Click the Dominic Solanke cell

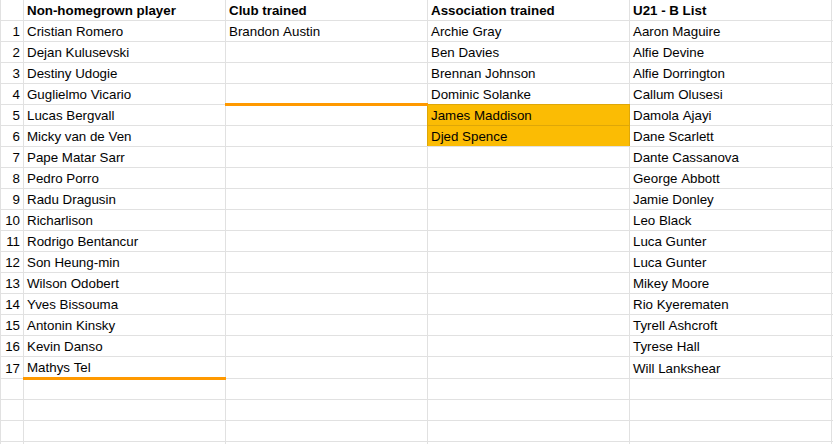(479, 95)
